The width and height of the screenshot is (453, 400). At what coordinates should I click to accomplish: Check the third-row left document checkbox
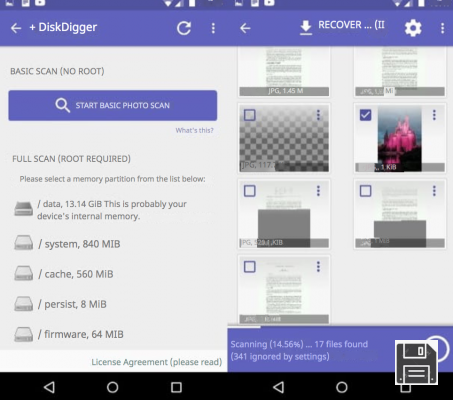[250, 191]
